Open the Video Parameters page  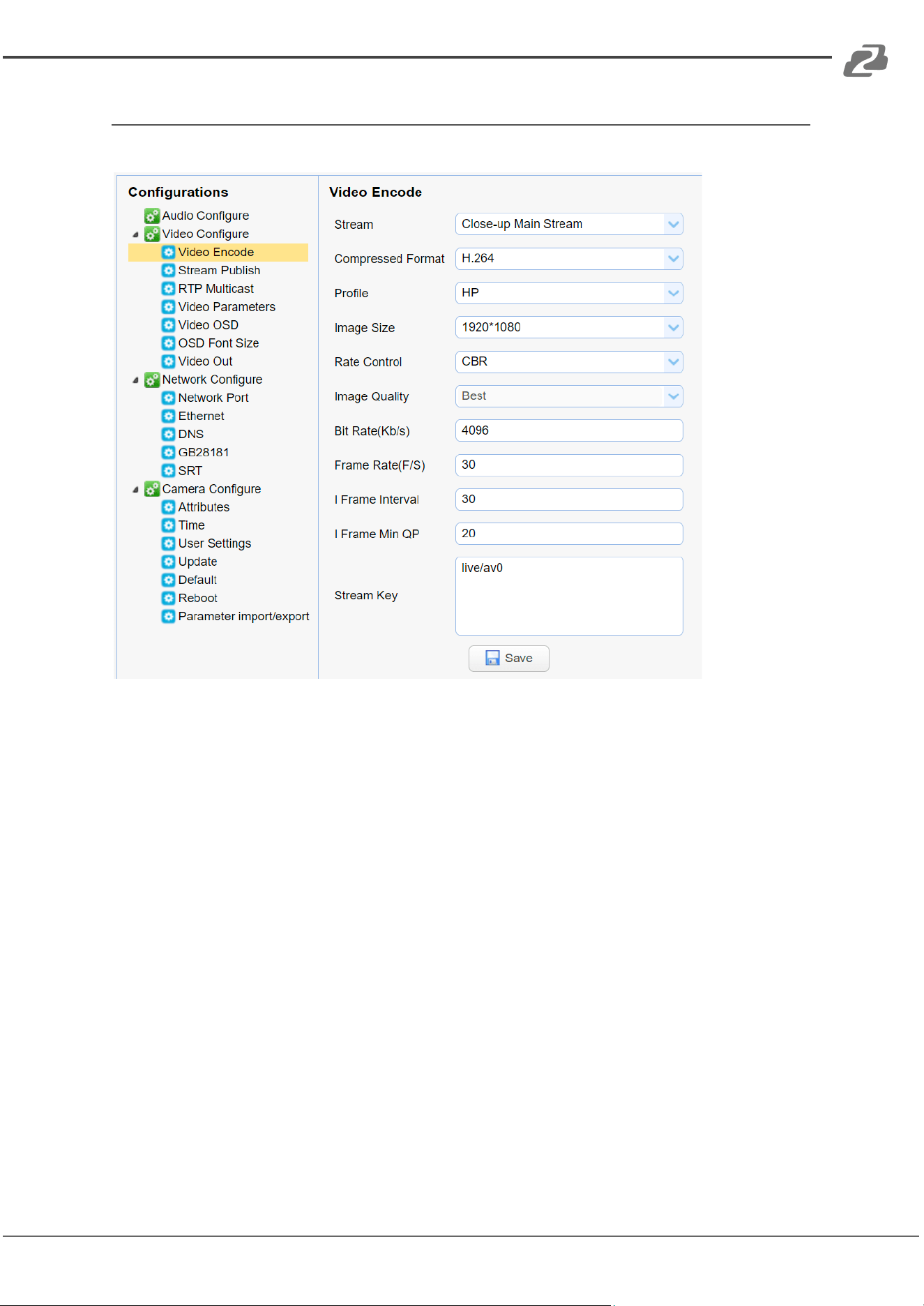(x=227, y=306)
